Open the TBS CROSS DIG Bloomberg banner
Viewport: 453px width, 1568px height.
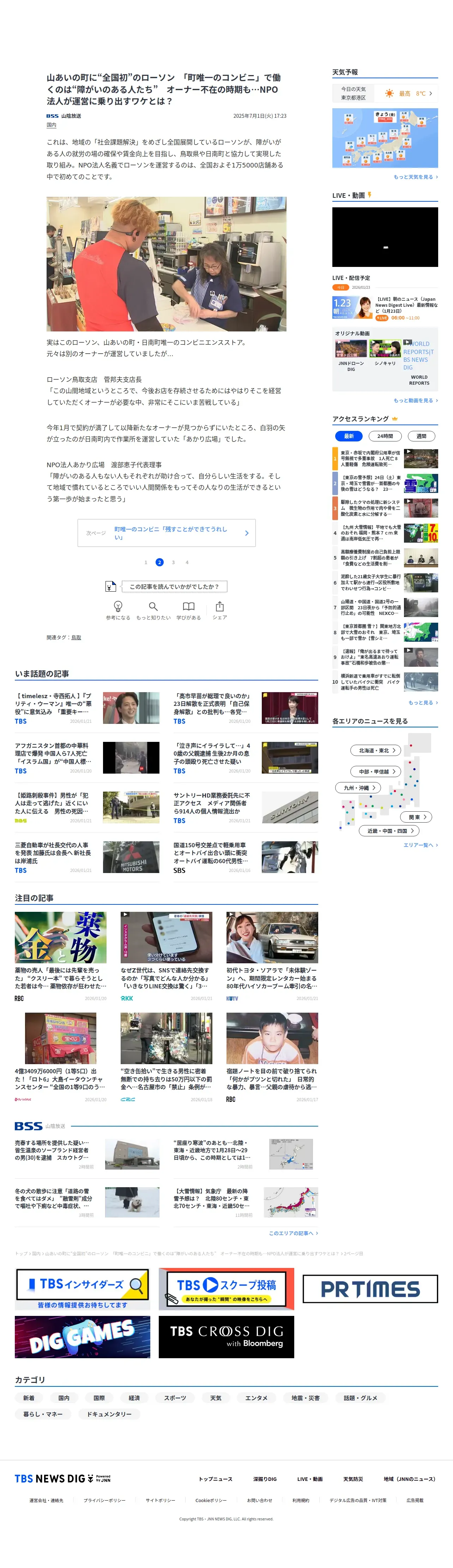pyautogui.click(x=226, y=1337)
